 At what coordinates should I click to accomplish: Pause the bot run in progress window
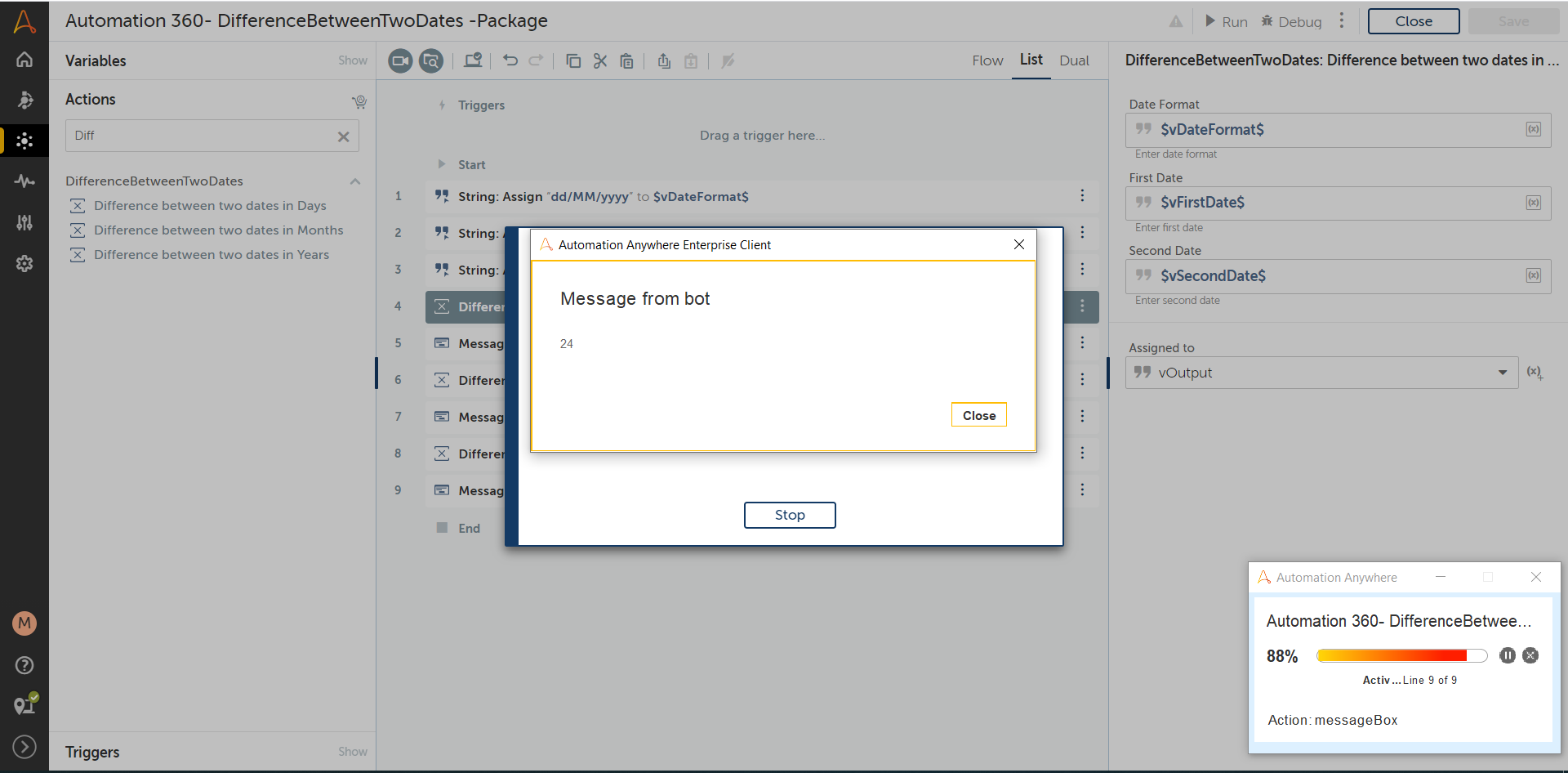1508,655
